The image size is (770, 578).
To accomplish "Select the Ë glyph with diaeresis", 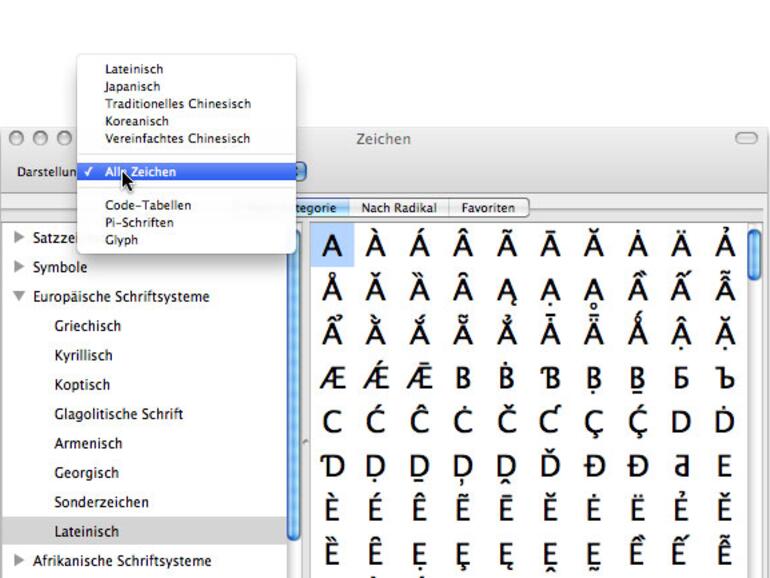I will (638, 509).
